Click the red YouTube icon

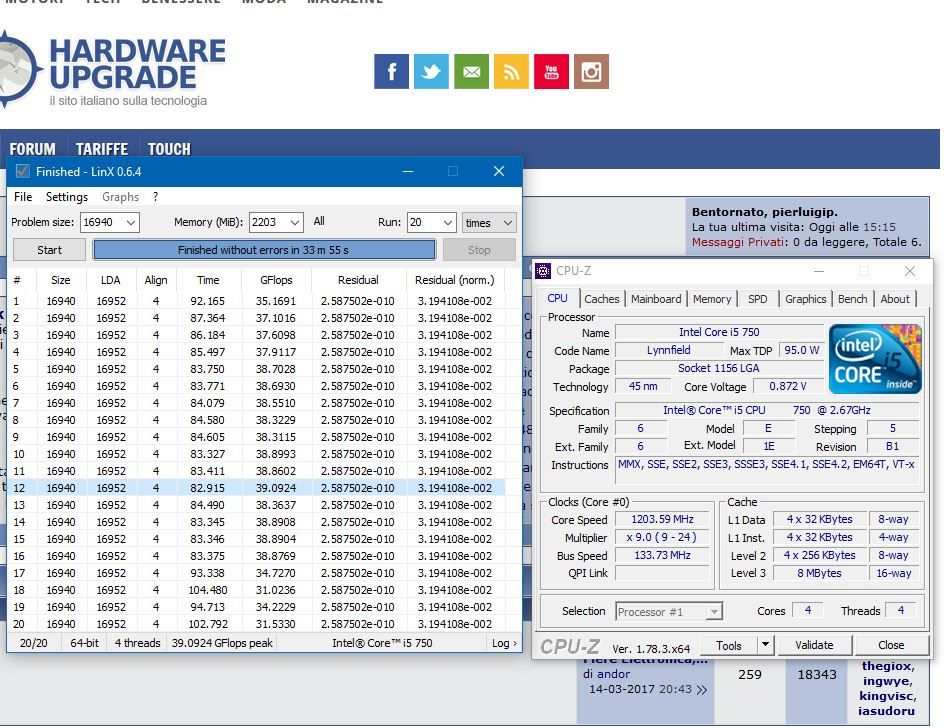(551, 72)
